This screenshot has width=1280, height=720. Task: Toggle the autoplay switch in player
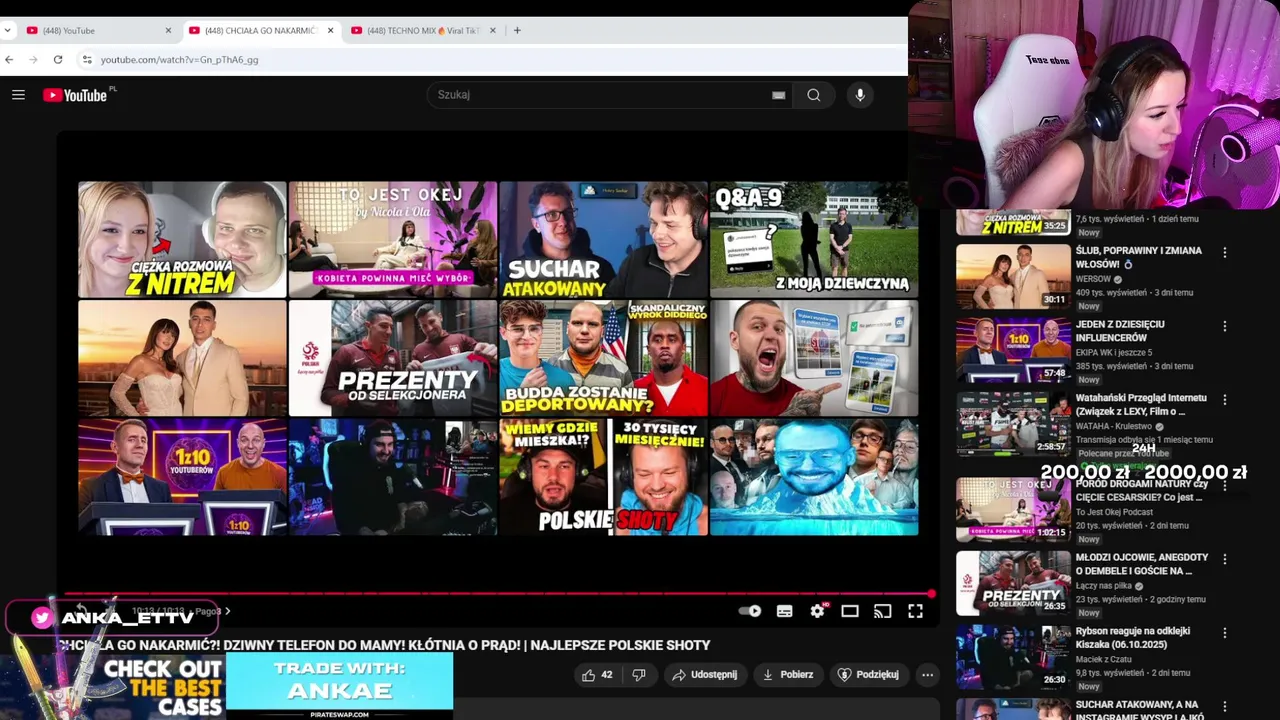tap(750, 611)
